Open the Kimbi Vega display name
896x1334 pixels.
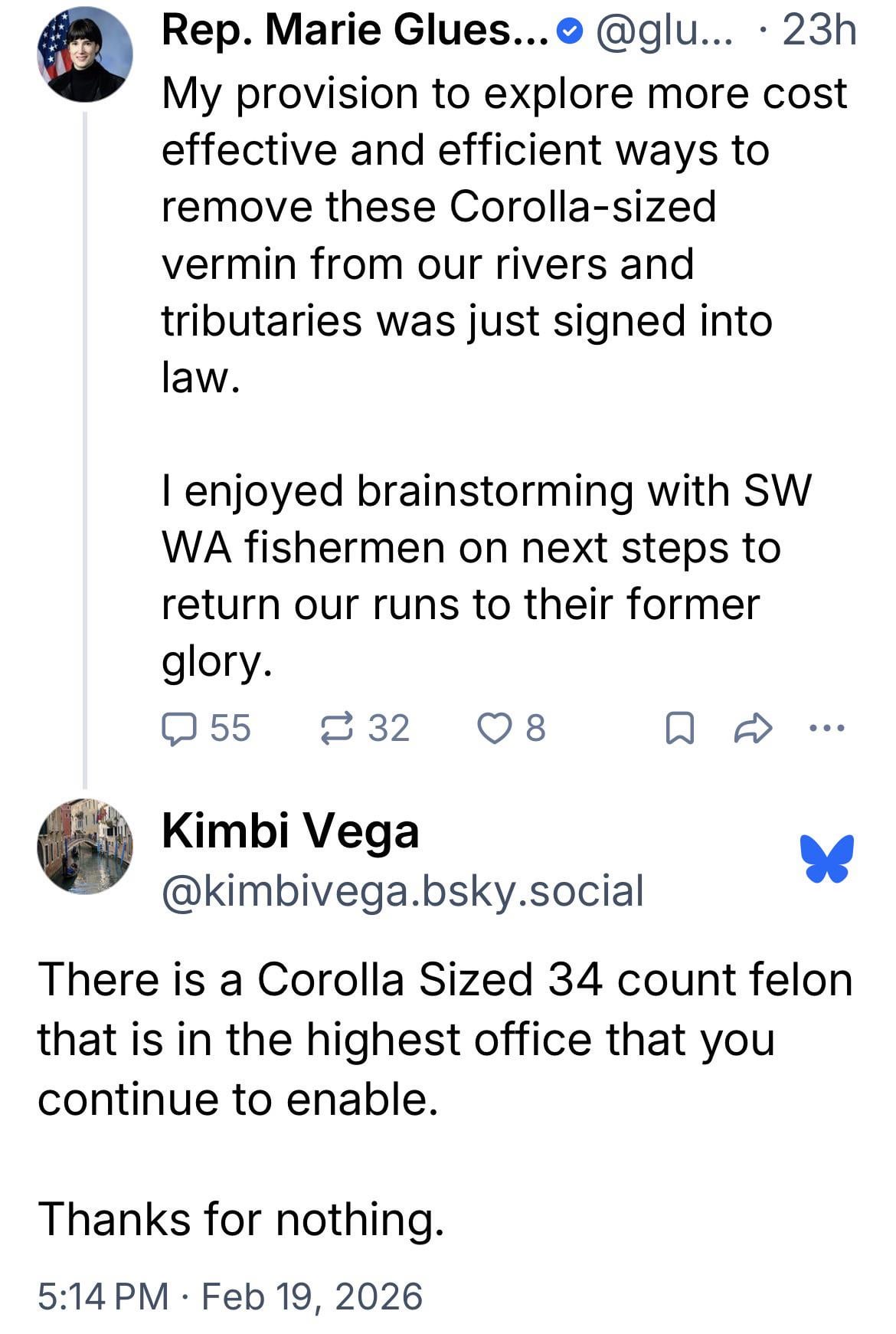pos(290,831)
